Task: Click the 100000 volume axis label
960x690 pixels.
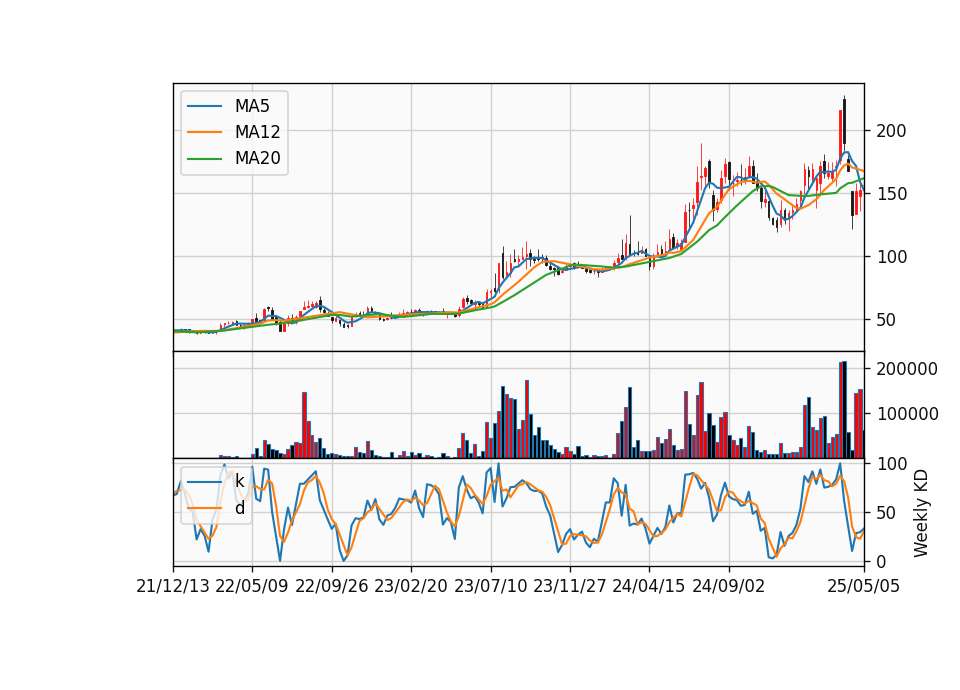Action: [x=907, y=414]
